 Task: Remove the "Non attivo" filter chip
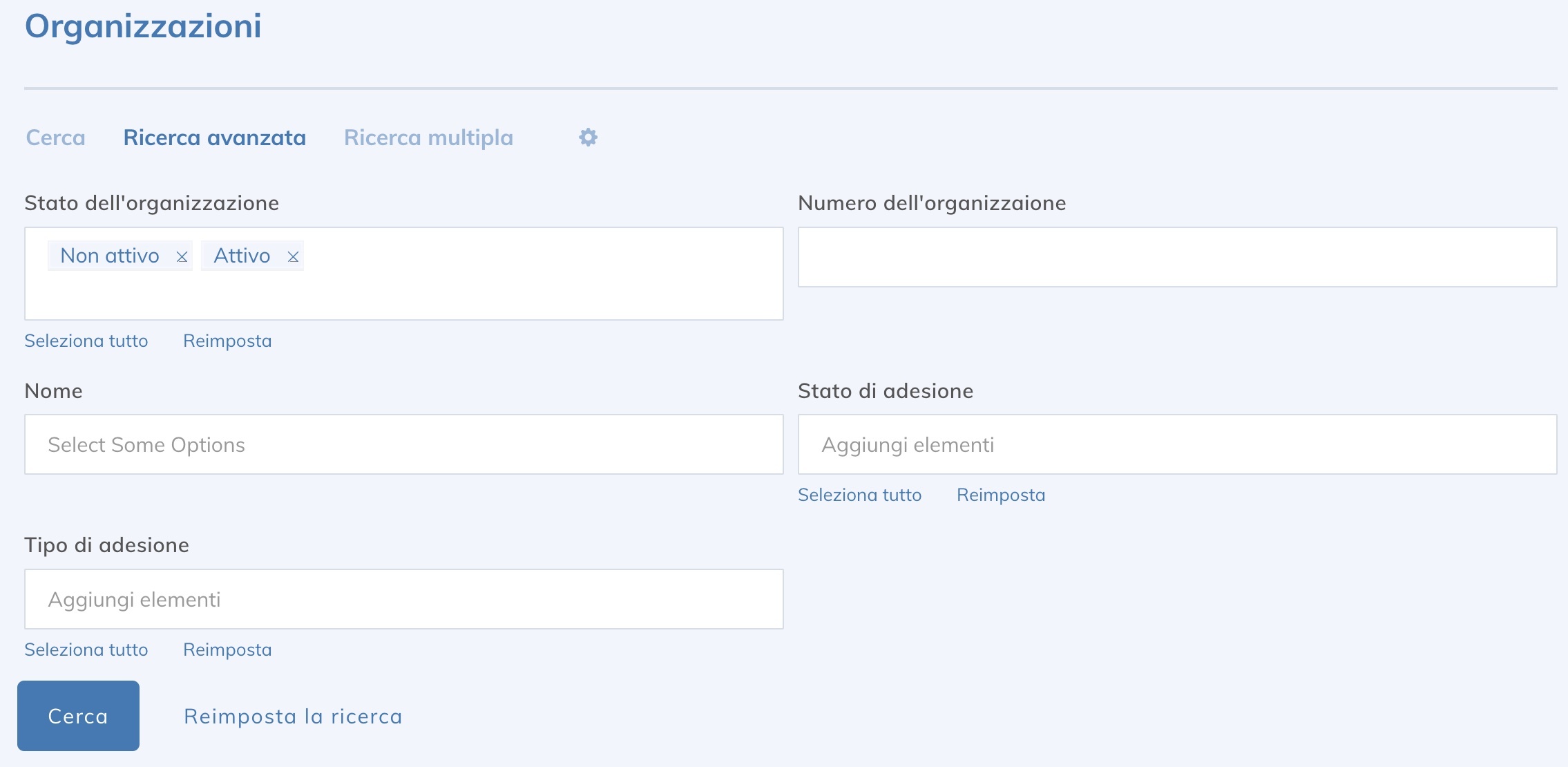(182, 256)
